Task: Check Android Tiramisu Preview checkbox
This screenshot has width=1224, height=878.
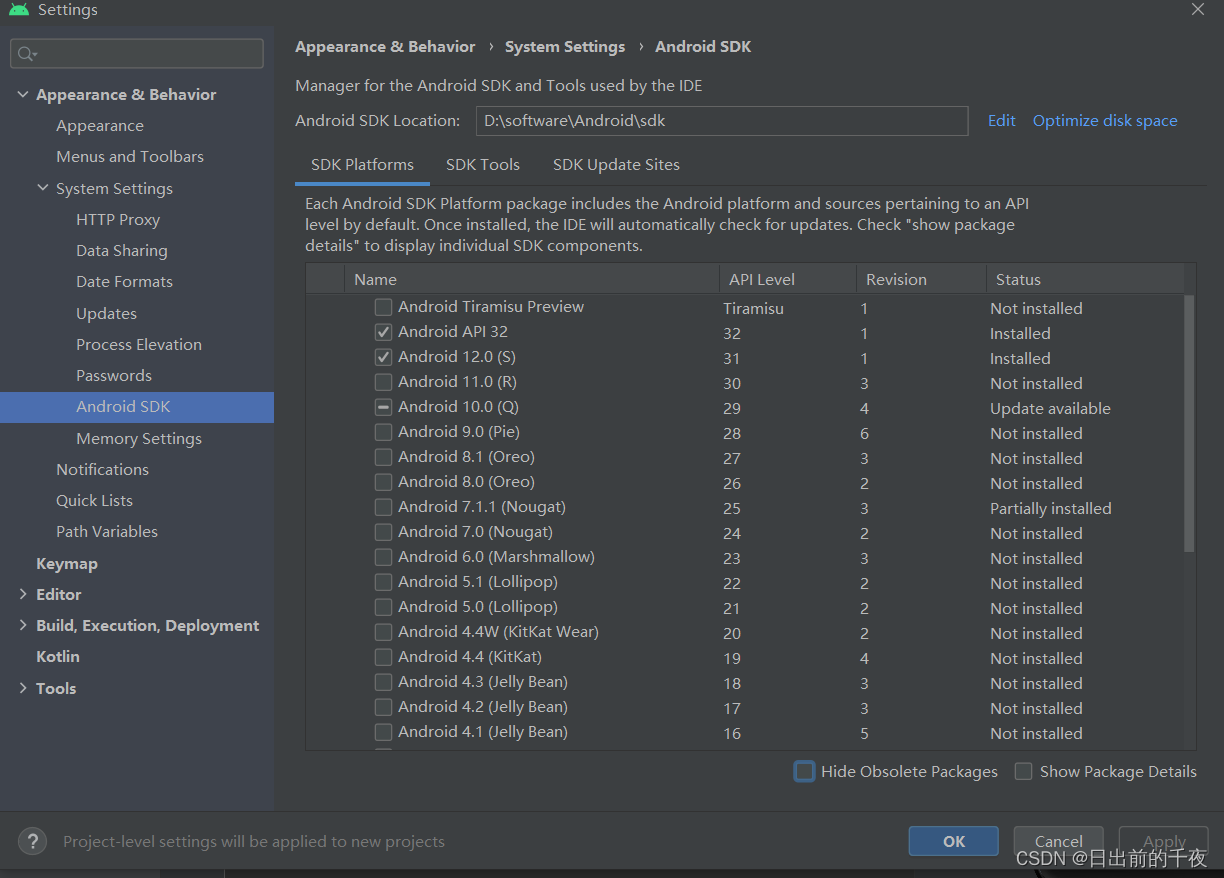Action: click(383, 307)
